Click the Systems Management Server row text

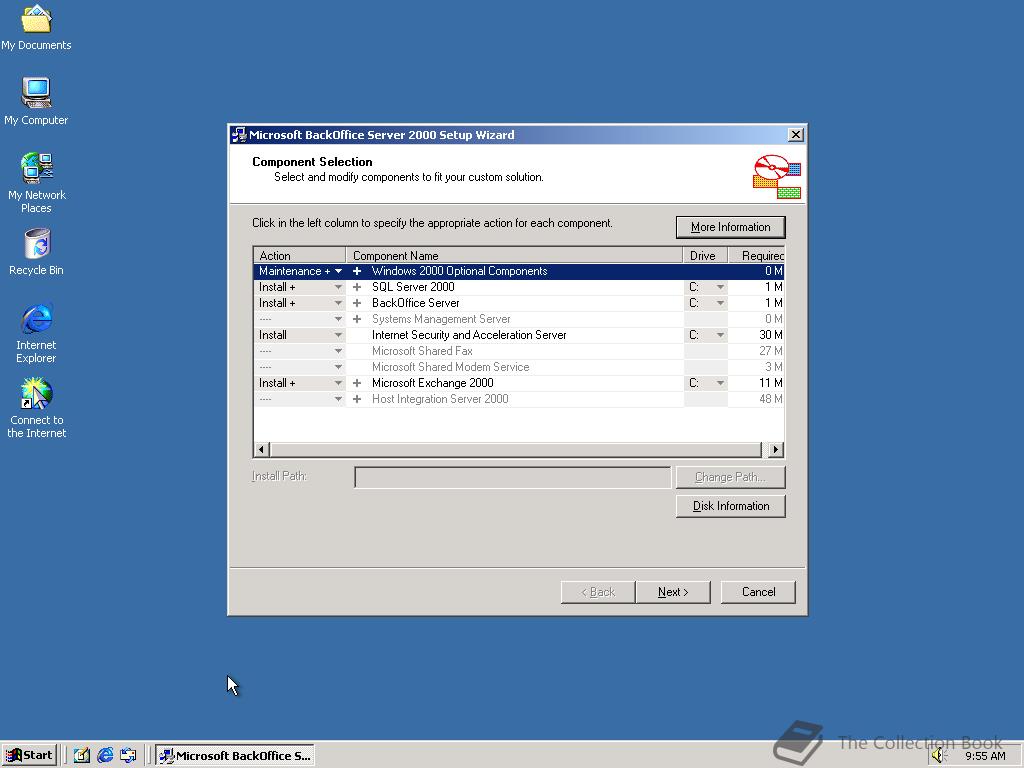441,319
